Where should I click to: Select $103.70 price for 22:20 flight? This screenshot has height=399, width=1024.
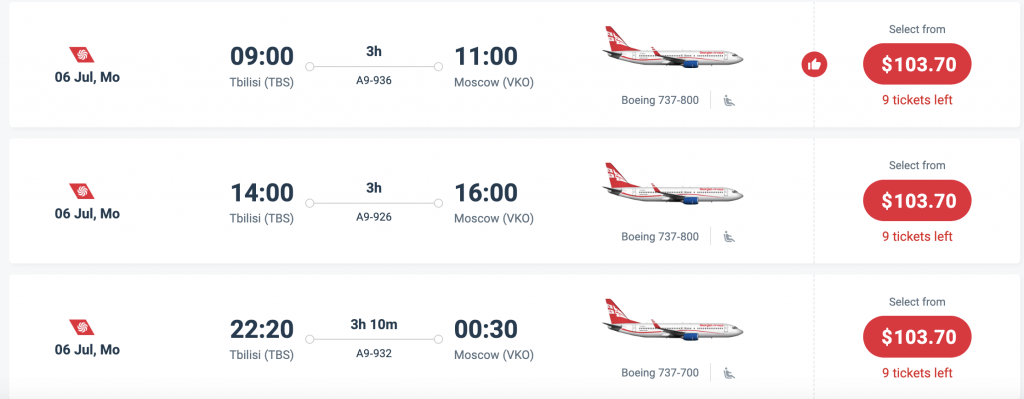click(x=918, y=337)
